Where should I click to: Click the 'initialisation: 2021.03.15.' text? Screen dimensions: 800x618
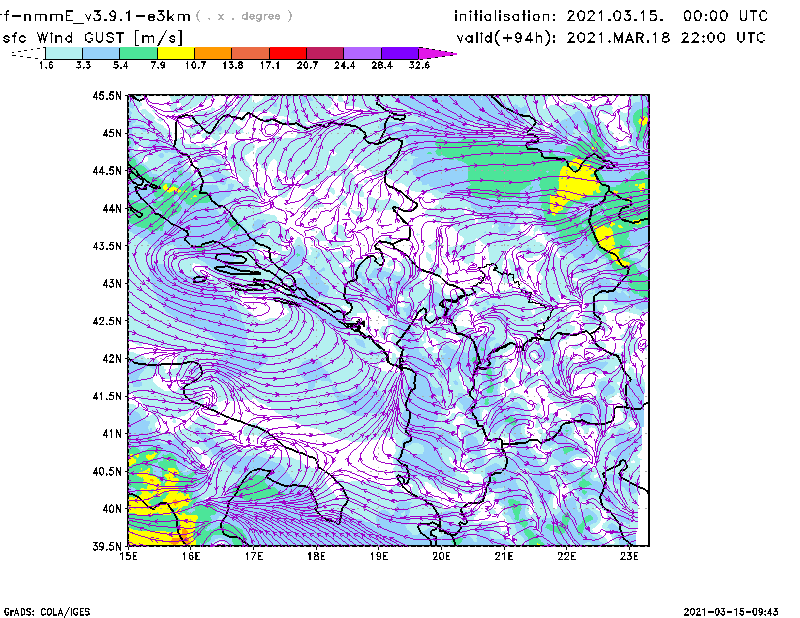point(559,16)
